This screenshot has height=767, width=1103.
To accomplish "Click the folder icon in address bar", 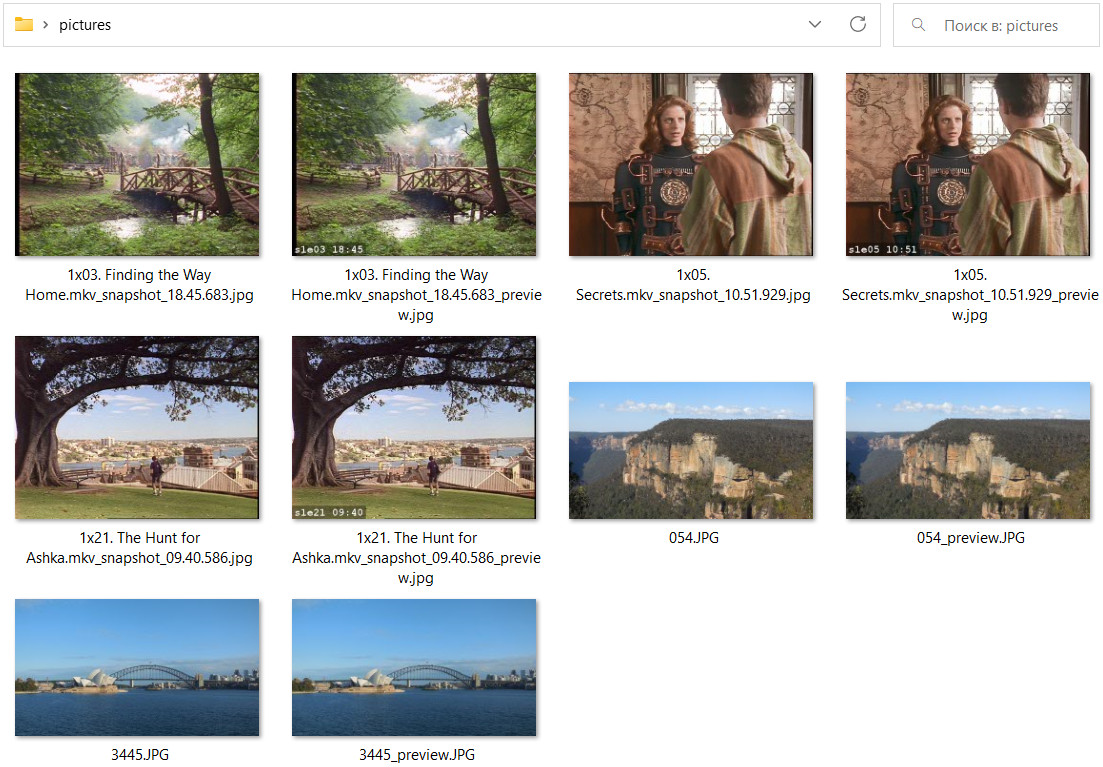I will coord(24,25).
